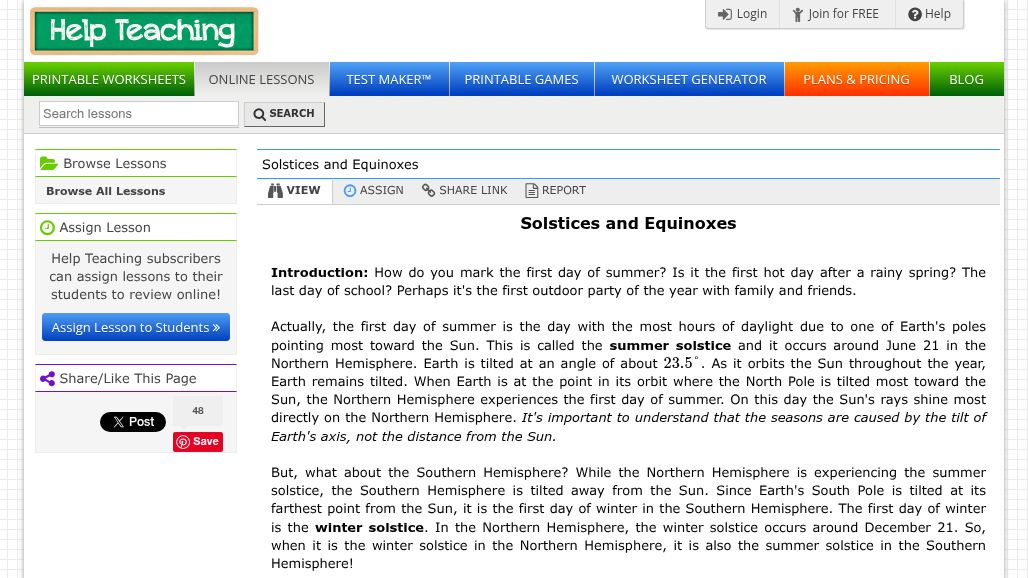This screenshot has width=1028, height=578.
Task: Click the Pinterest Save button
Action: (x=198, y=442)
